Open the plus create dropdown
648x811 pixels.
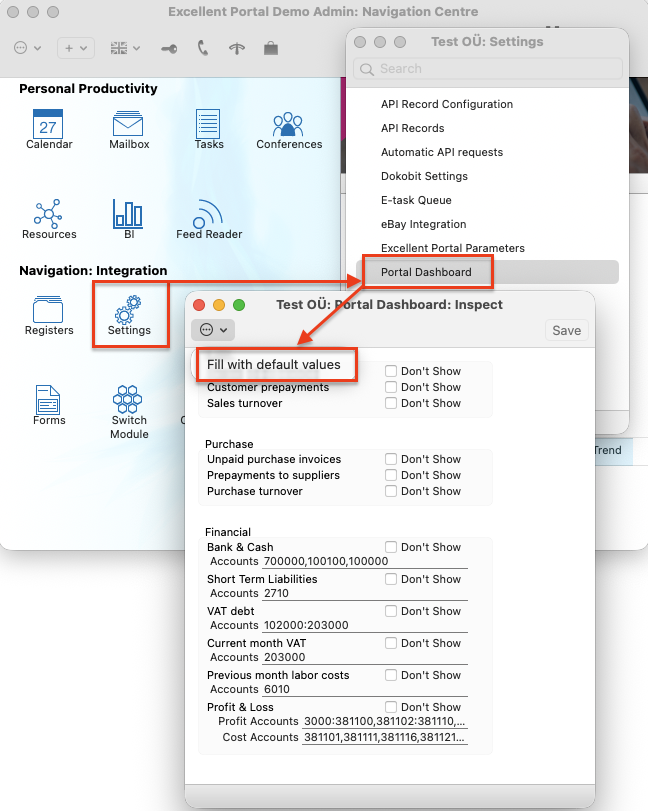pos(75,48)
